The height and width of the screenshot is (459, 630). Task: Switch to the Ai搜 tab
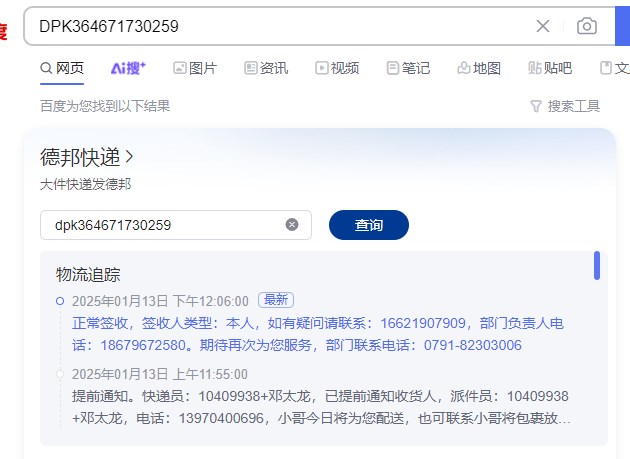128,68
